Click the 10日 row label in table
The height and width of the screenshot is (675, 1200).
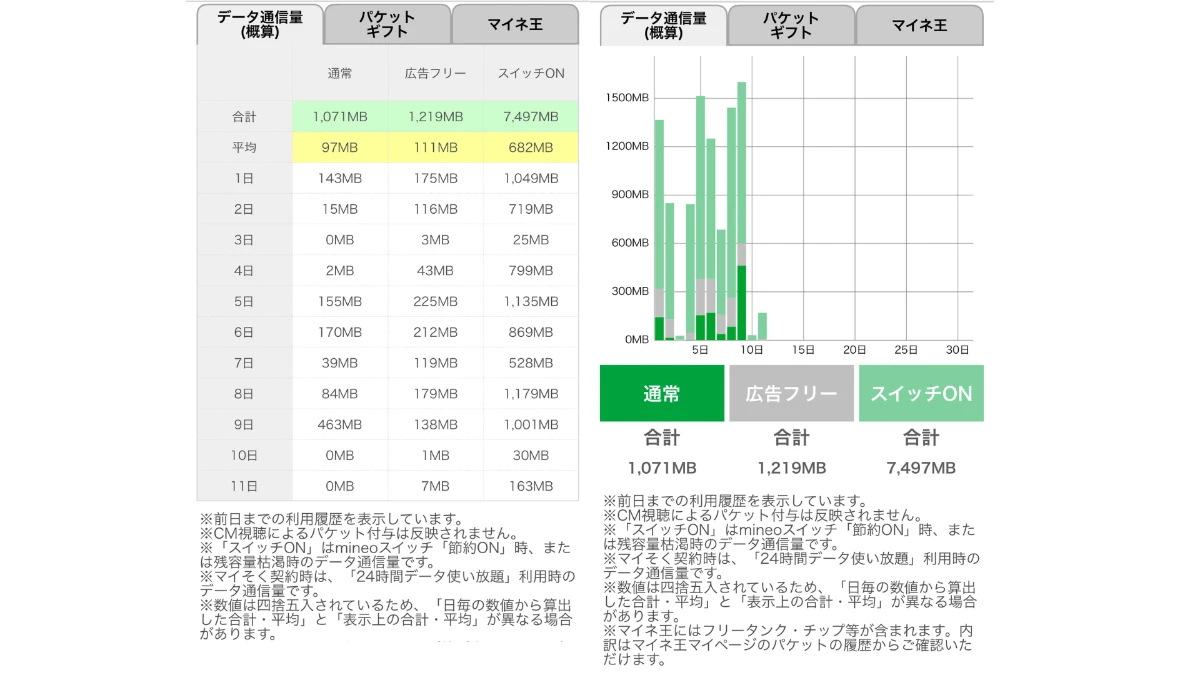pyautogui.click(x=245, y=456)
